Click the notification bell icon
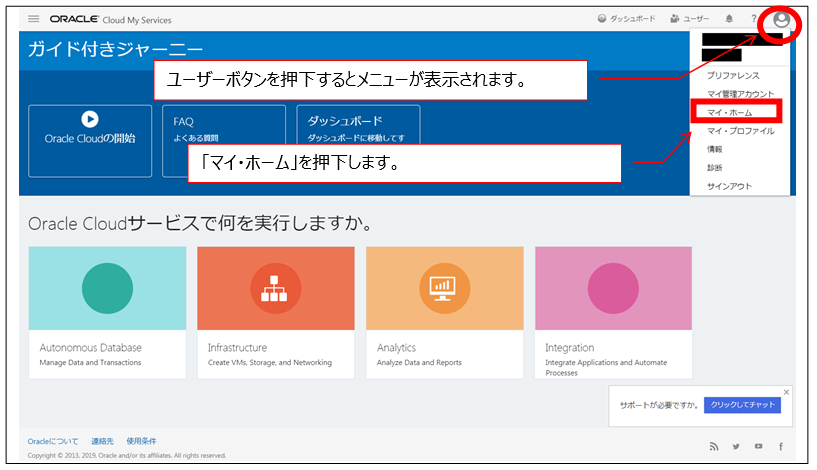The height and width of the screenshot is (470, 817). pyautogui.click(x=729, y=19)
